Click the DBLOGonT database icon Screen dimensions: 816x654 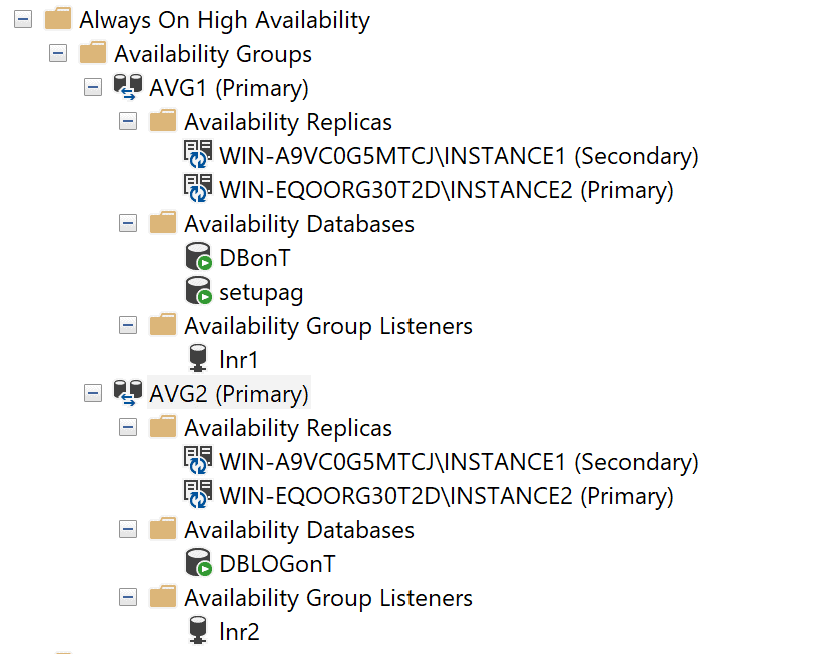pyautogui.click(x=199, y=564)
